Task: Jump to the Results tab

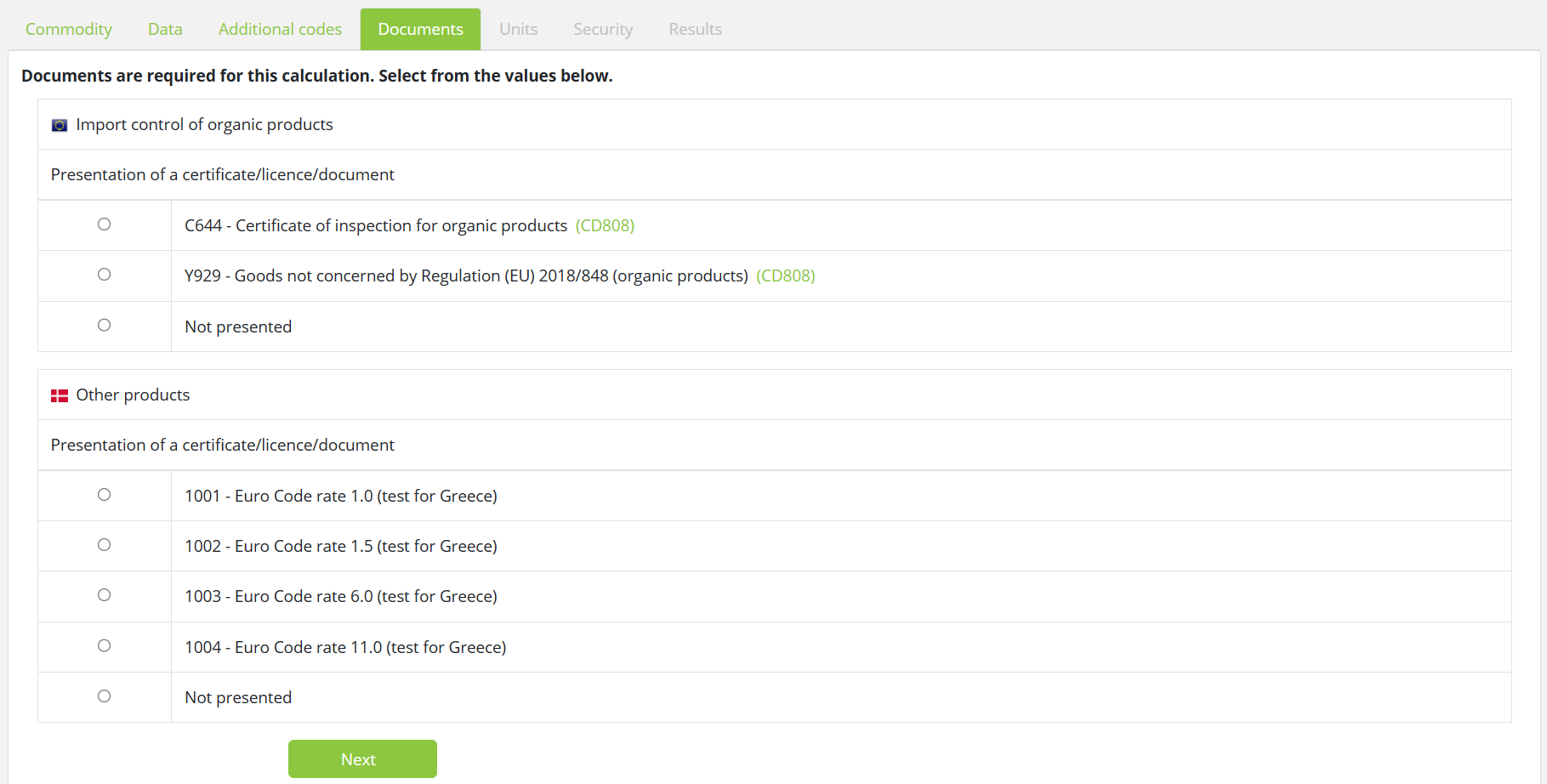Action: [x=695, y=29]
